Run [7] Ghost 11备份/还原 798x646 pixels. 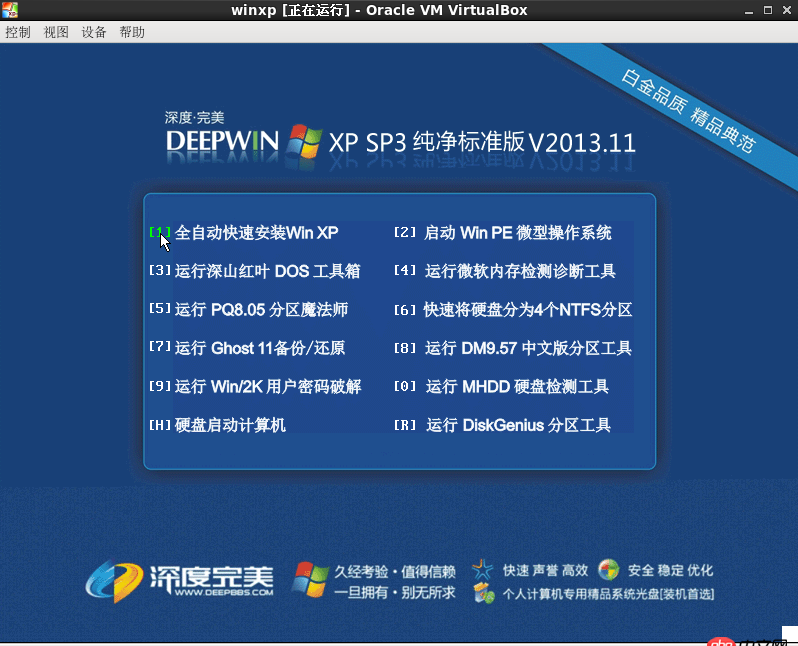(247, 348)
